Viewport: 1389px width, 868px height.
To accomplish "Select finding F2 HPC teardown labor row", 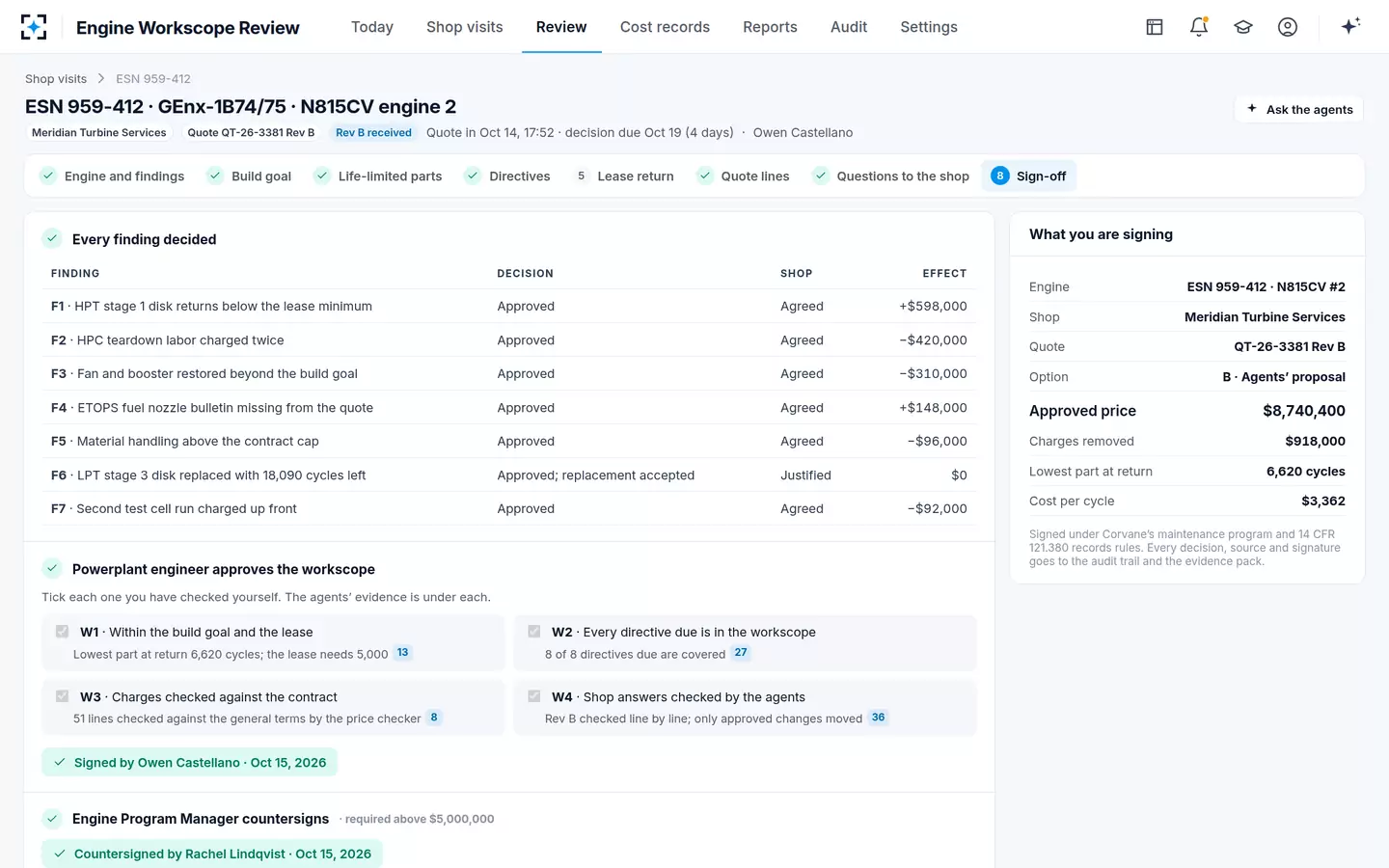I will click(509, 339).
